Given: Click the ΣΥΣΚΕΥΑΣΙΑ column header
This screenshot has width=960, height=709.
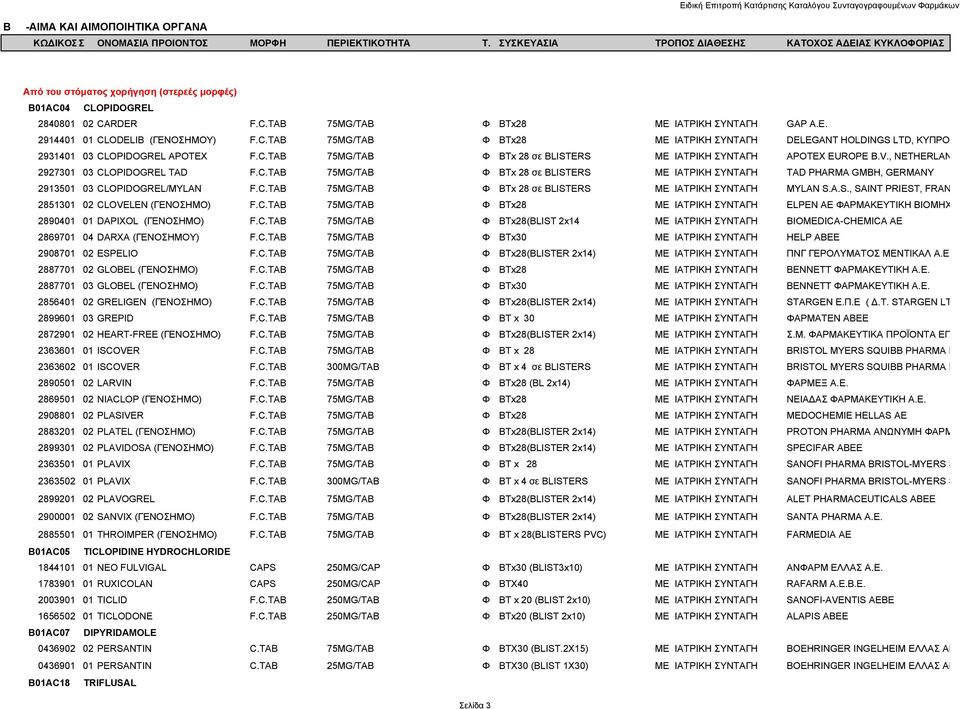Looking at the screenshot, I should click(x=528, y=43).
